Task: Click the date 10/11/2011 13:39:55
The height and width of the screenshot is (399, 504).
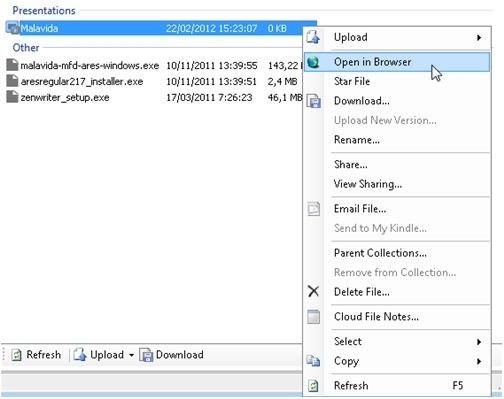Action: 211,65
